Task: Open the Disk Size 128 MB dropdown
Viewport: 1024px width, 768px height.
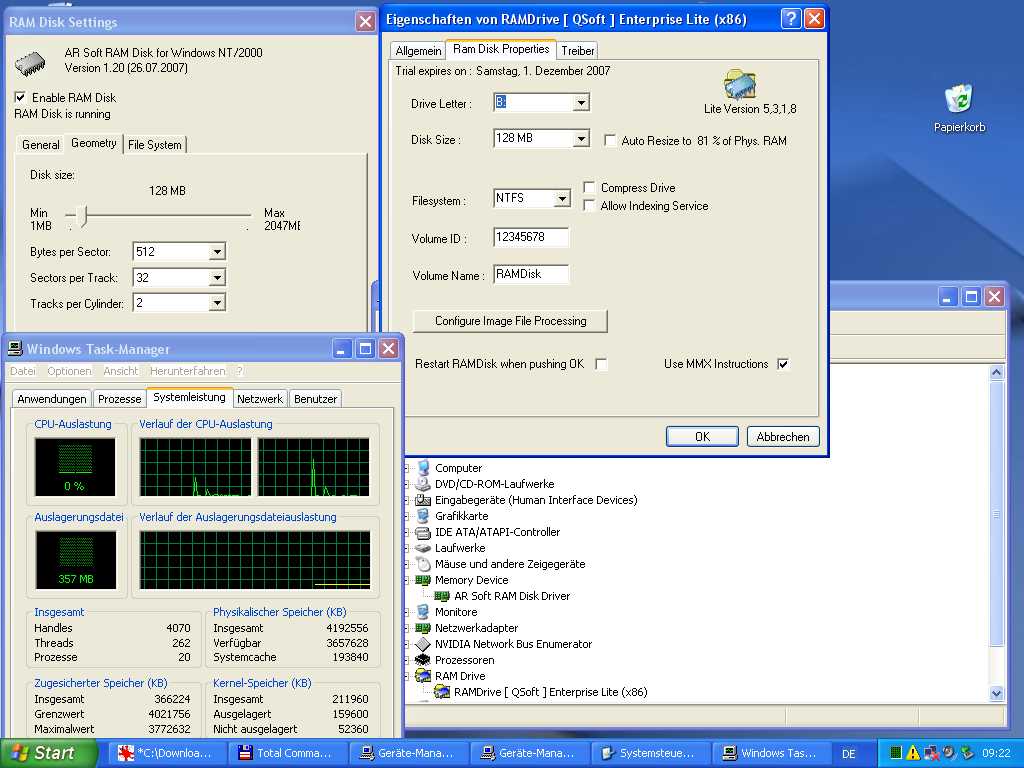Action: (x=581, y=138)
